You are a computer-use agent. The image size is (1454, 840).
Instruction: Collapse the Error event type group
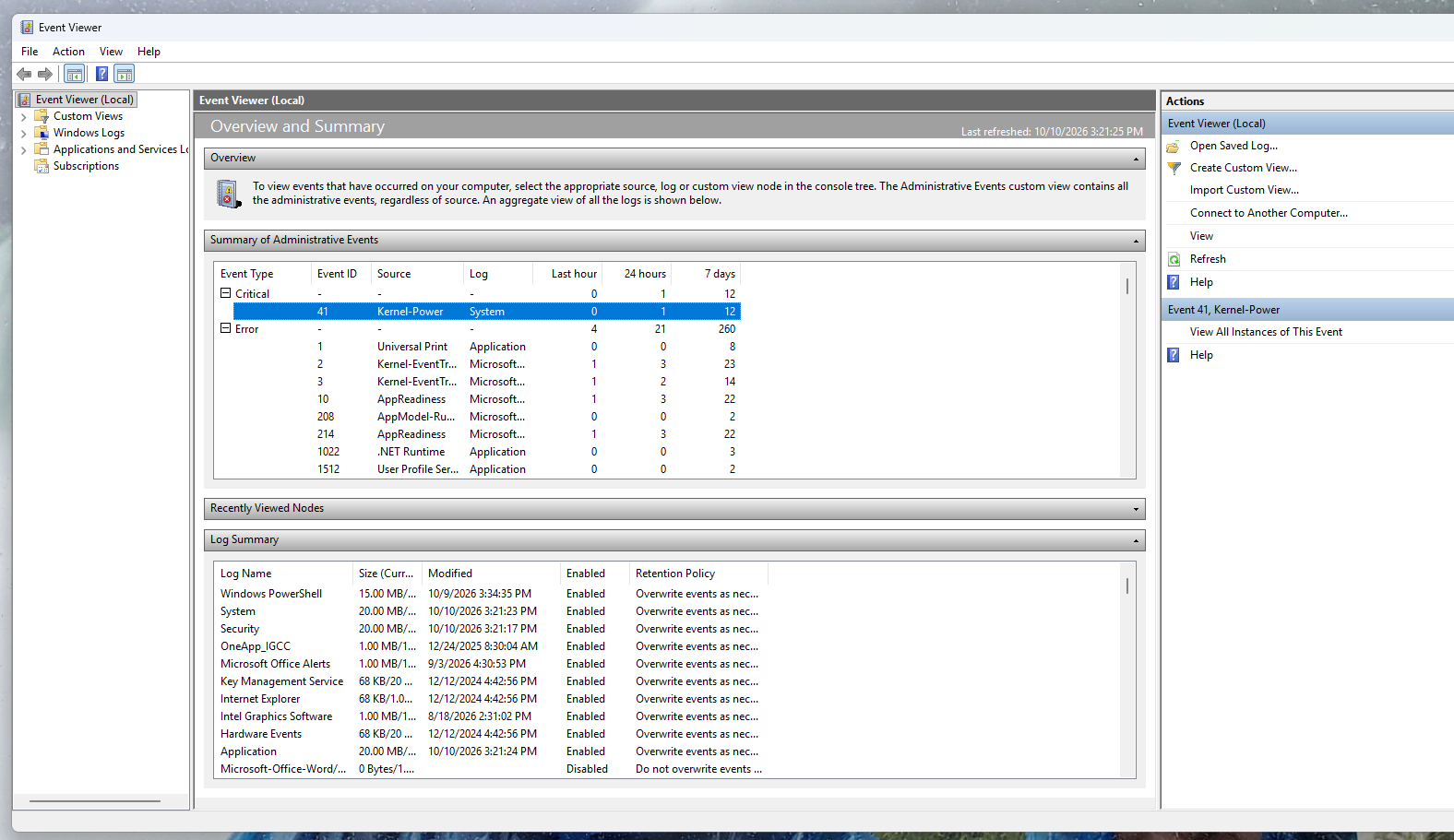225,328
